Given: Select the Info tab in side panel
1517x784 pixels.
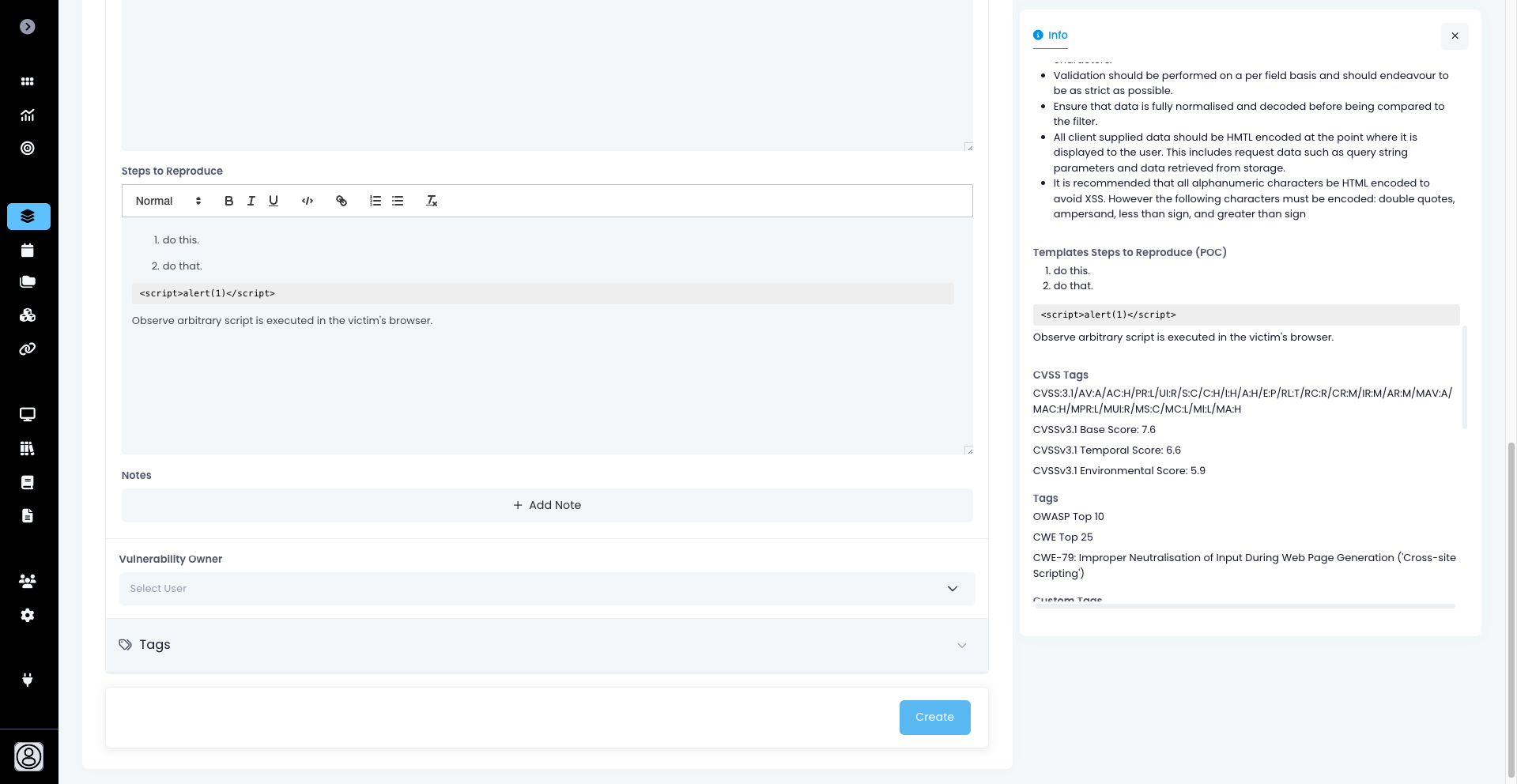Looking at the screenshot, I should [1051, 36].
